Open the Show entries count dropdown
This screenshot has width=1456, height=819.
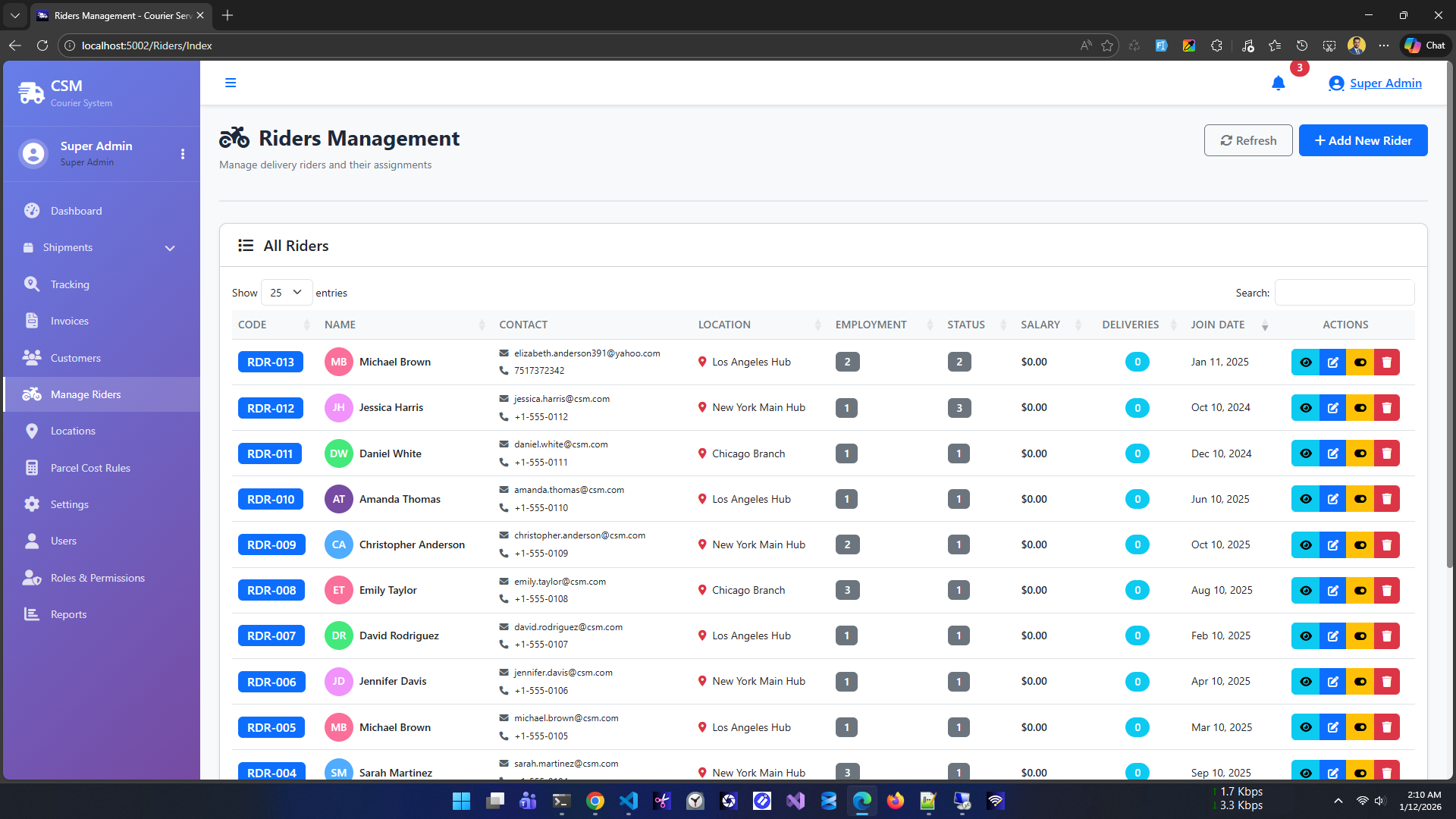tap(286, 293)
